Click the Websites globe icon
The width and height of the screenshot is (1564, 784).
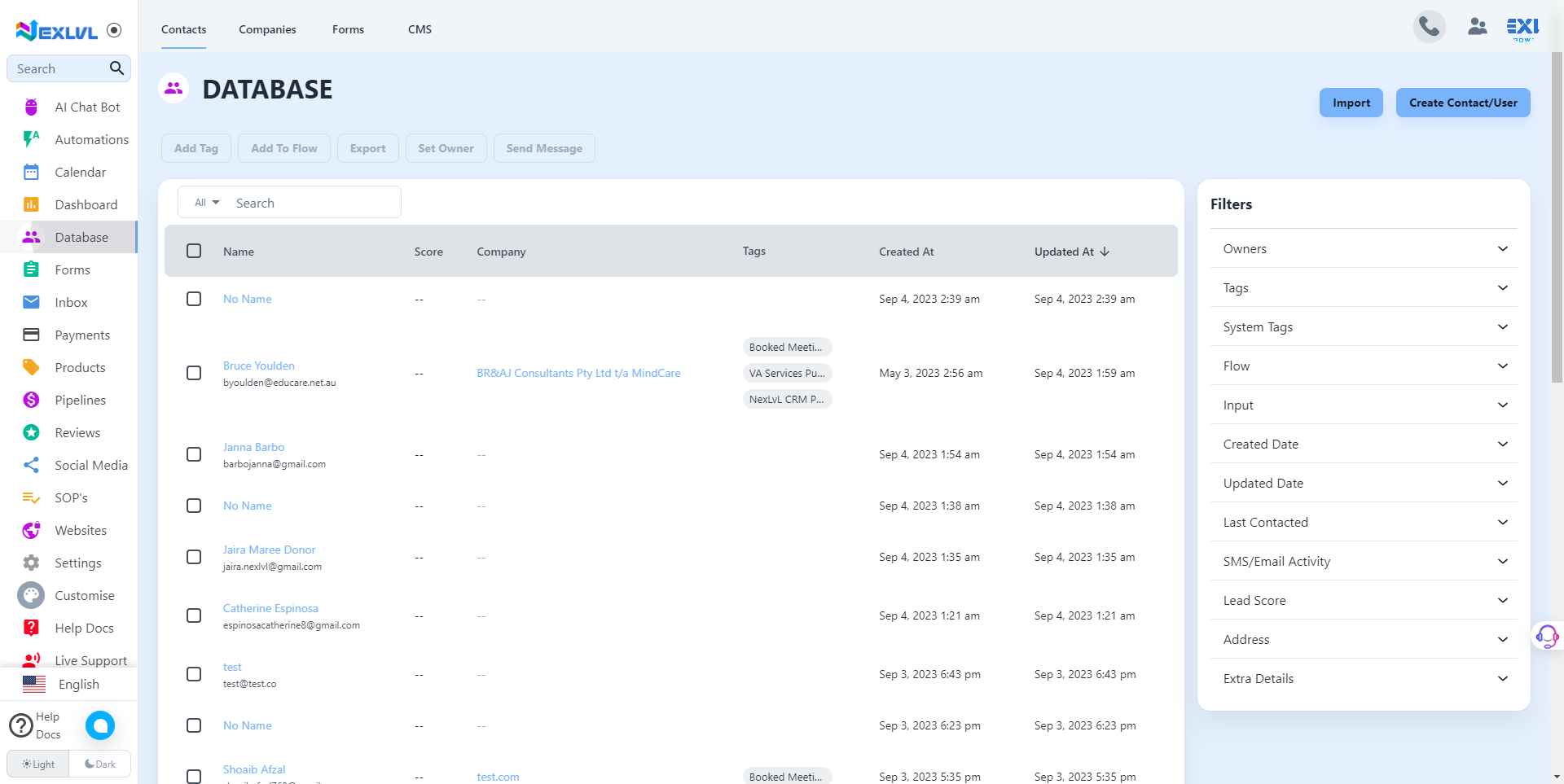(31, 530)
